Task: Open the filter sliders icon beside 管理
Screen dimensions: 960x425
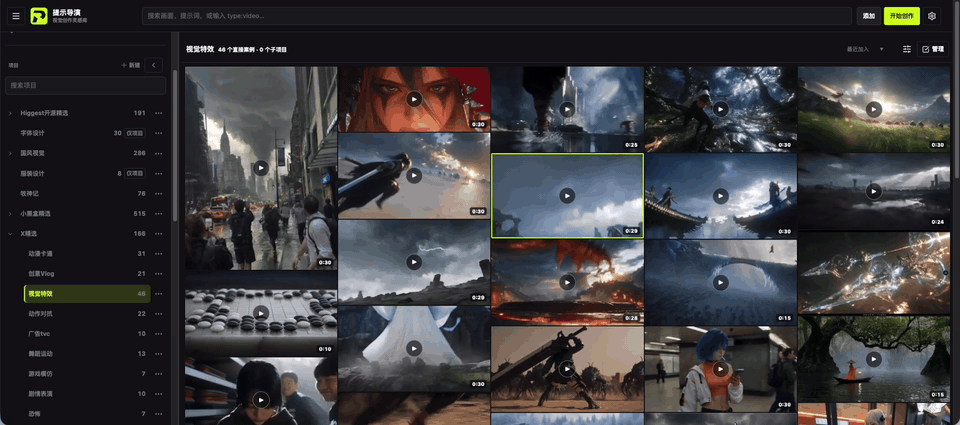Action: [x=907, y=49]
